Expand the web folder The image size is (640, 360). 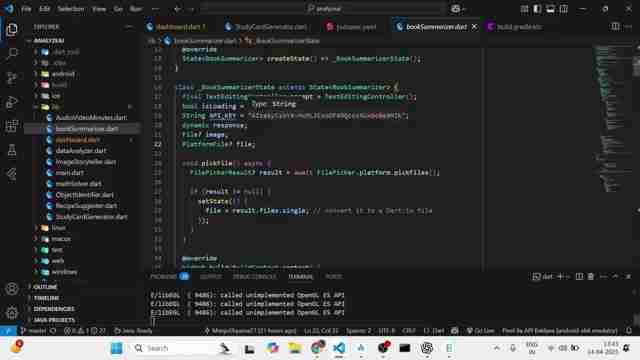click(58, 261)
